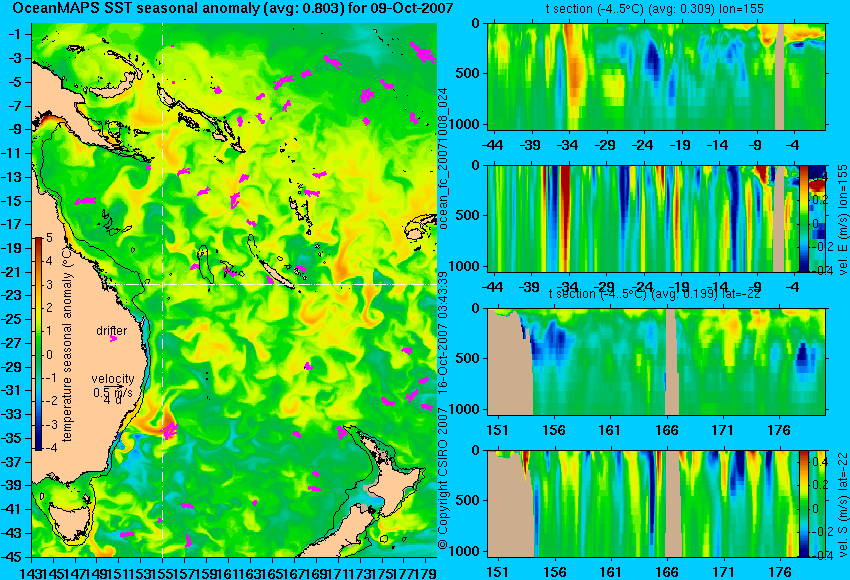The width and height of the screenshot is (850, 580).
Task: Click the '176' tick under the southward velocity section
Action: (780, 572)
